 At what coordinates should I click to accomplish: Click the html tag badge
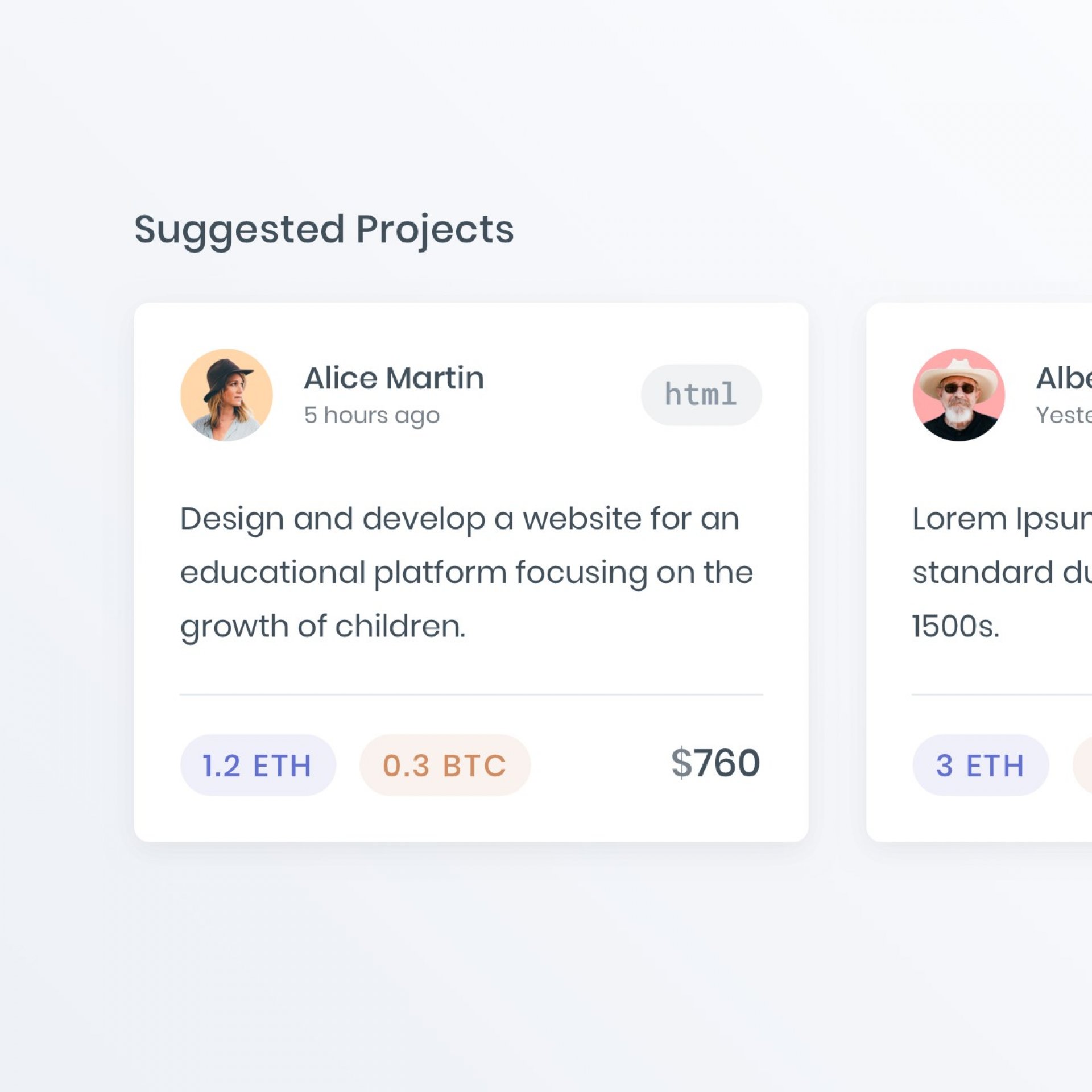coord(701,395)
